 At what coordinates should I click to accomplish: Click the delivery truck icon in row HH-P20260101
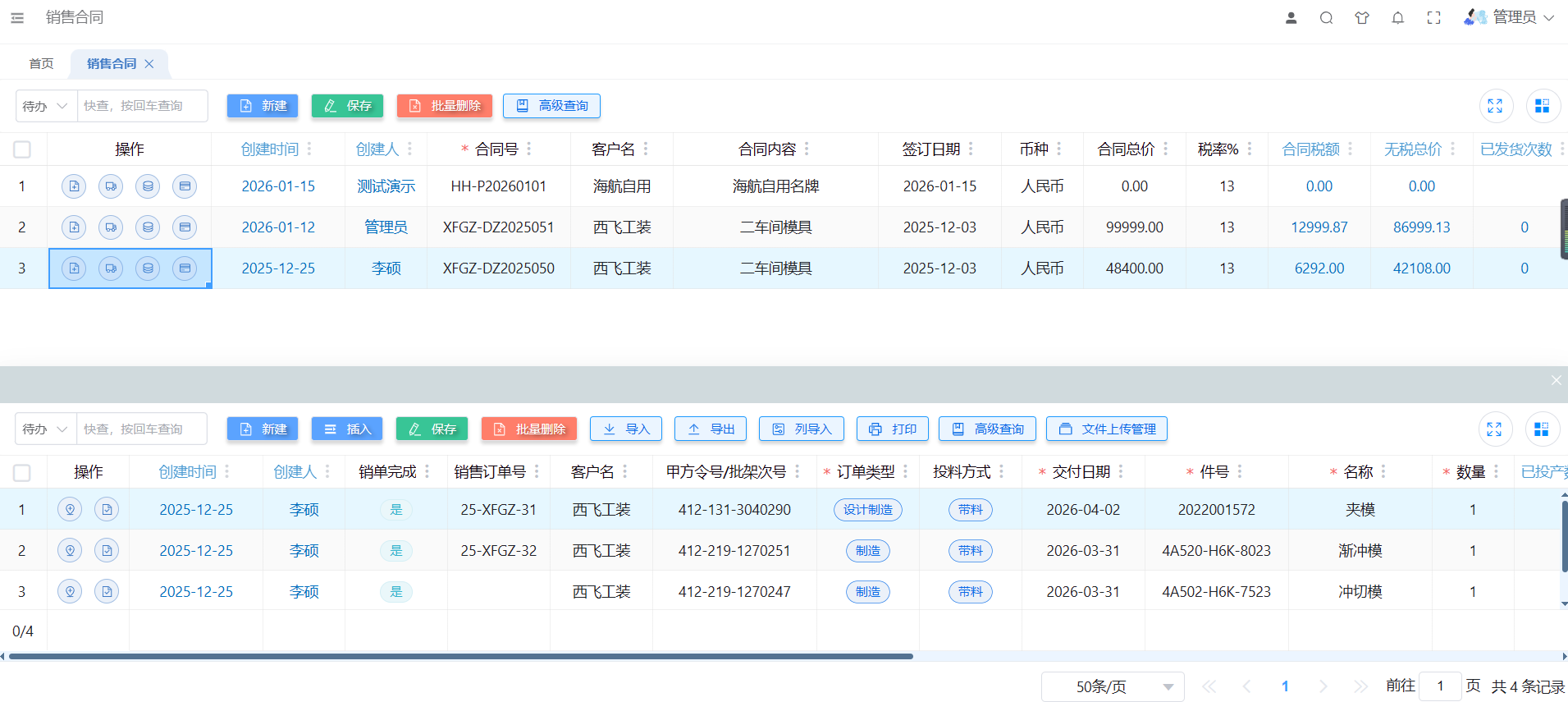point(111,186)
